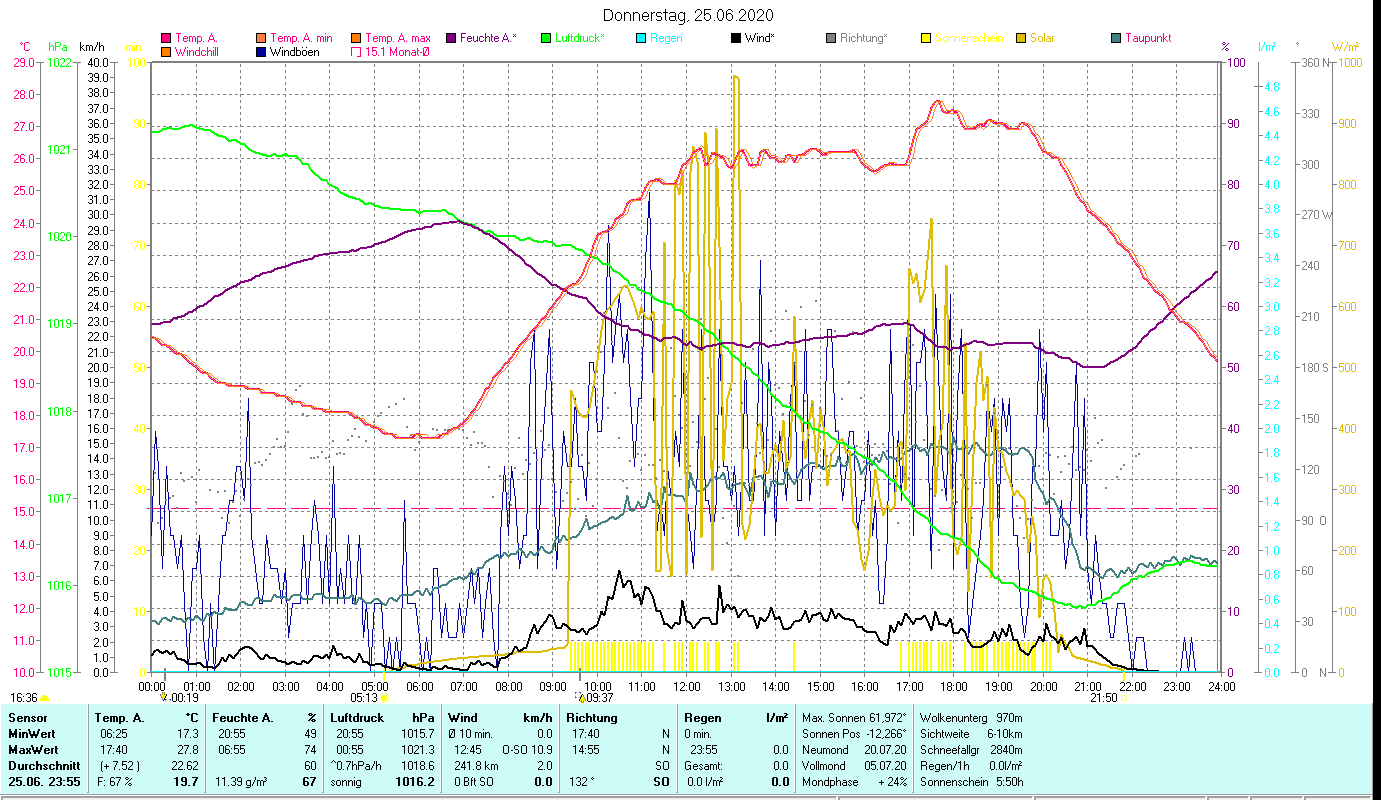Click the 15.1 Monat-Ø legend box

point(356,51)
